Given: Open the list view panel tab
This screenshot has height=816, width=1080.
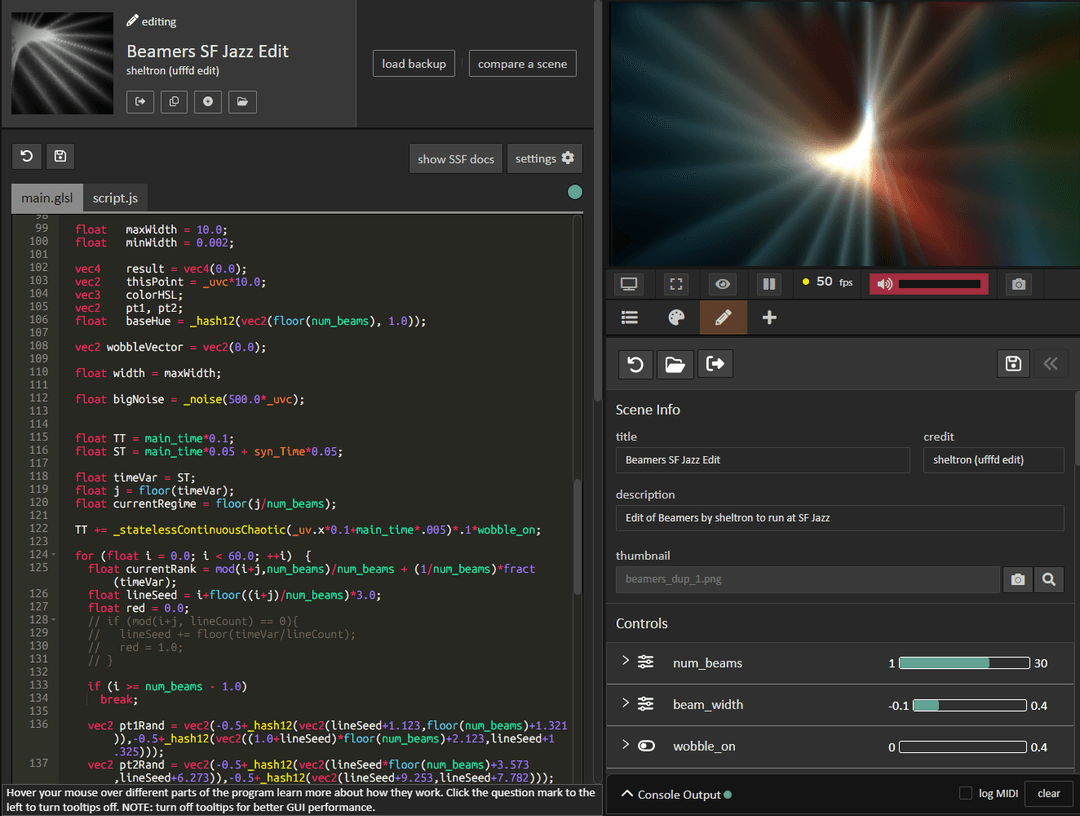Looking at the screenshot, I should click(x=630, y=317).
